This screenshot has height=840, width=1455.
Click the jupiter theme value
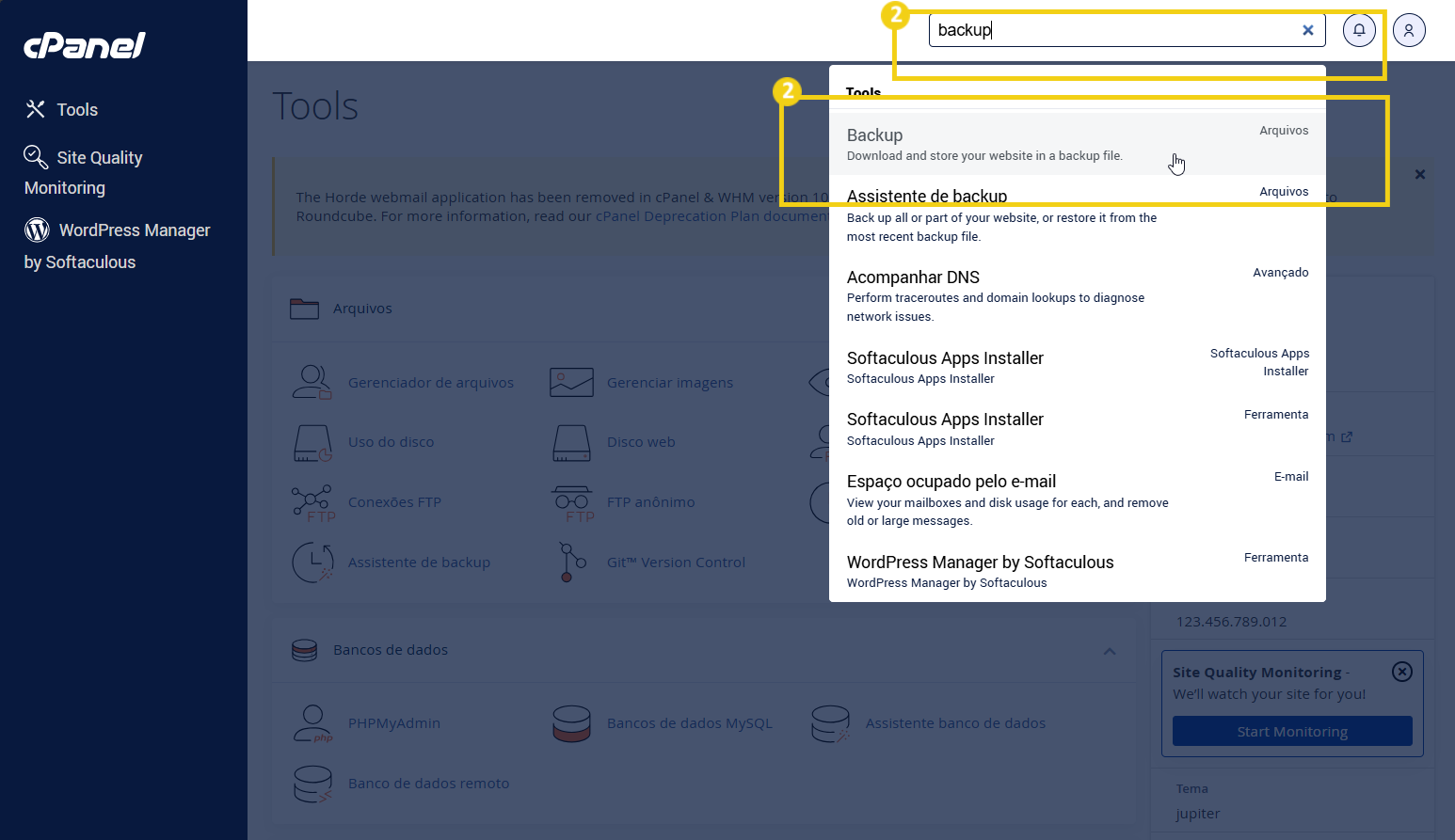(x=1197, y=814)
